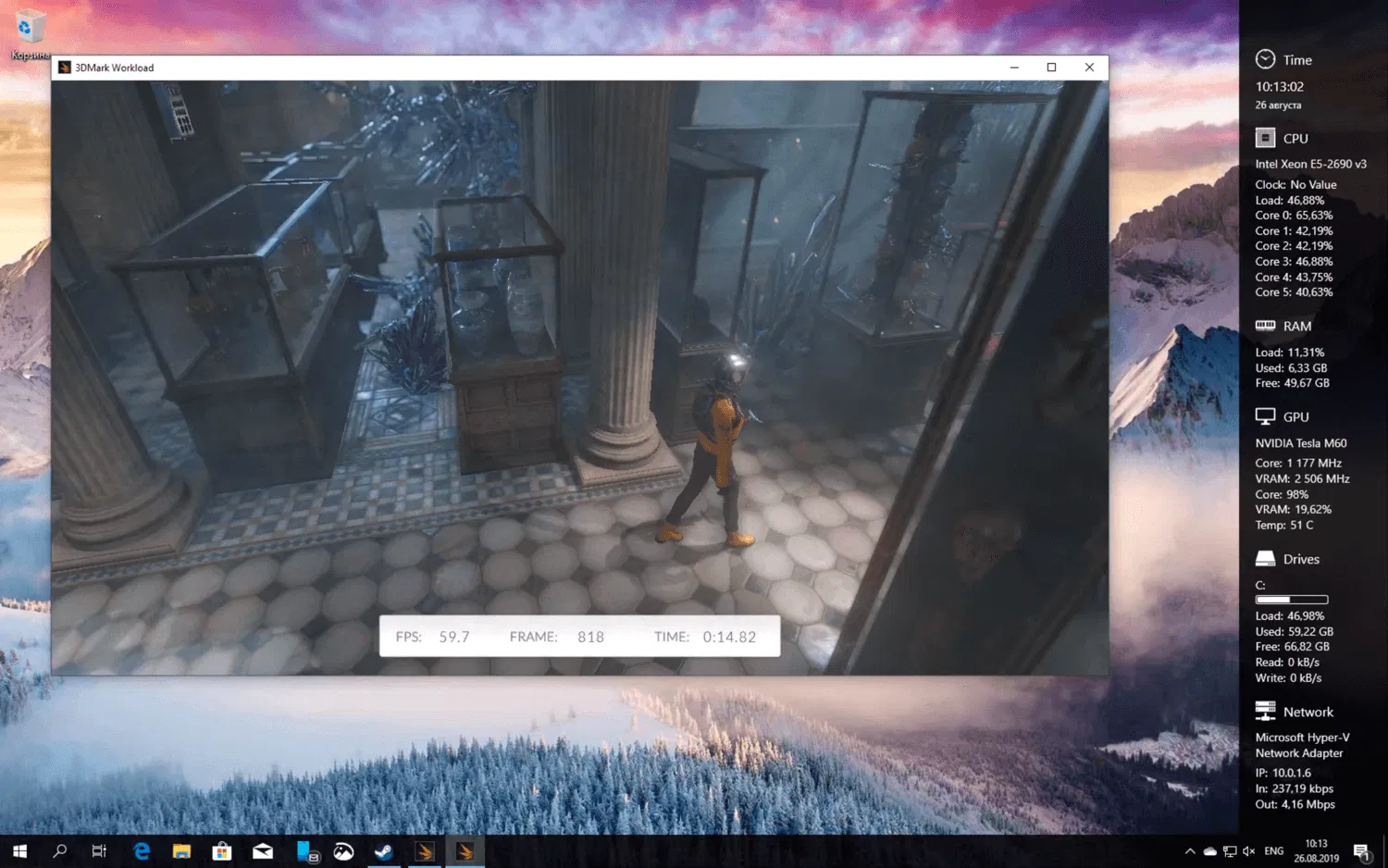The height and width of the screenshot is (868, 1388).
Task: Click 'Clock: No Value' line
Action: coord(1295,184)
